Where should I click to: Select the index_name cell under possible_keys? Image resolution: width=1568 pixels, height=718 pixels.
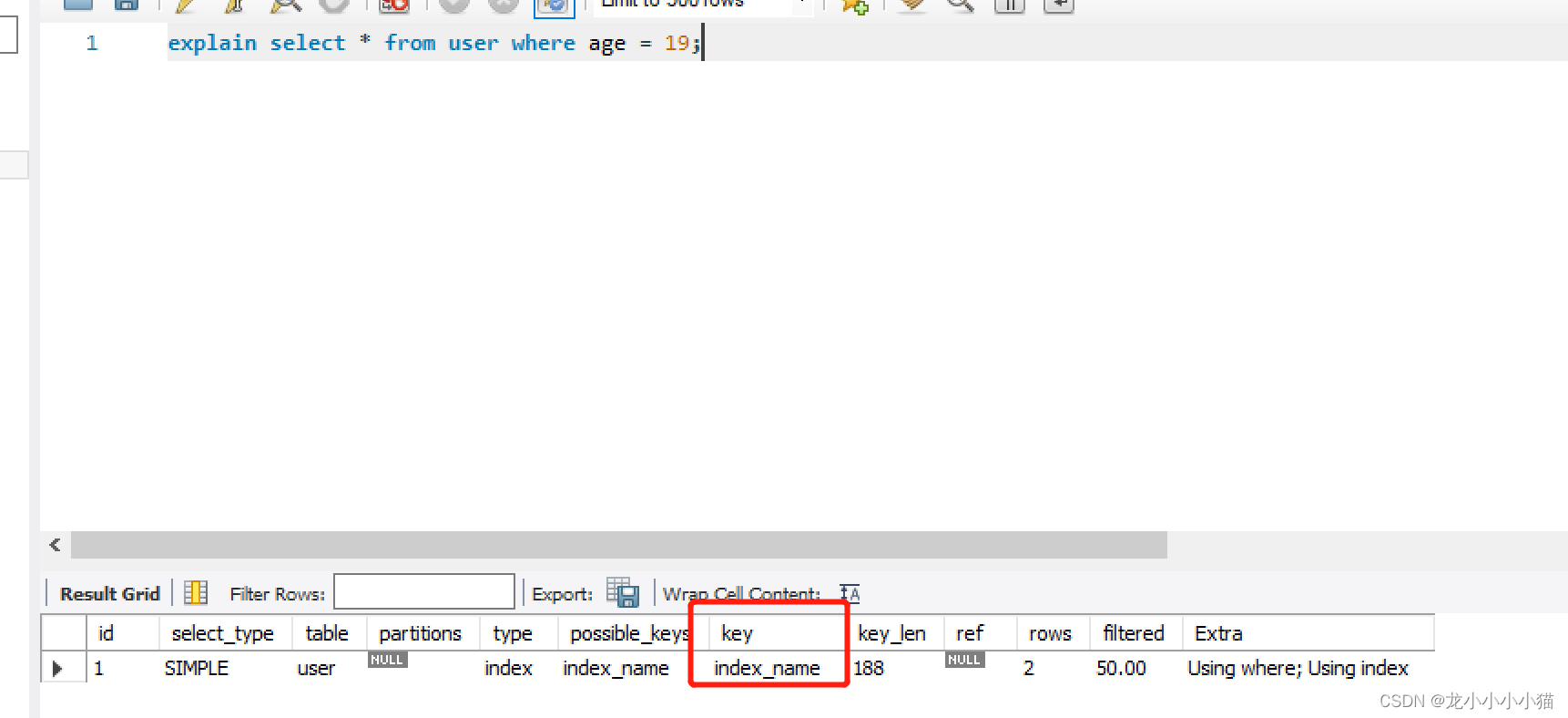point(616,668)
